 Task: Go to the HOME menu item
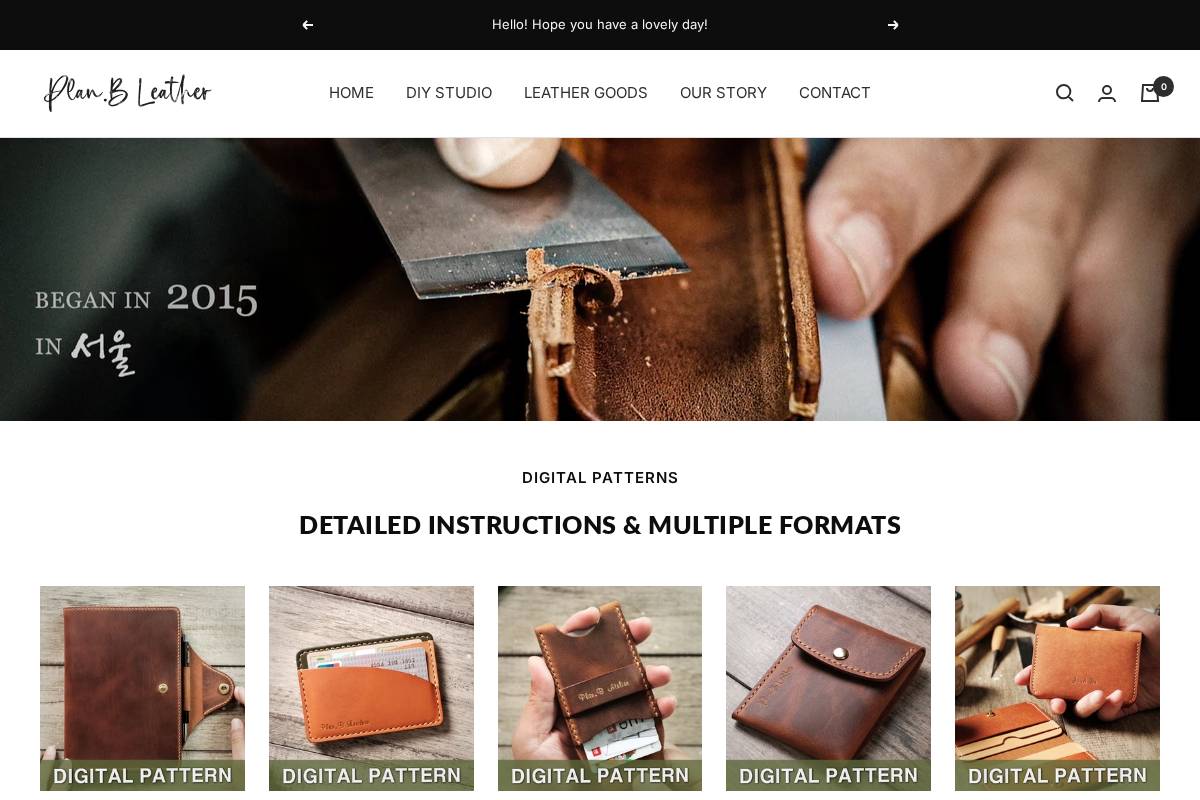[x=351, y=93]
